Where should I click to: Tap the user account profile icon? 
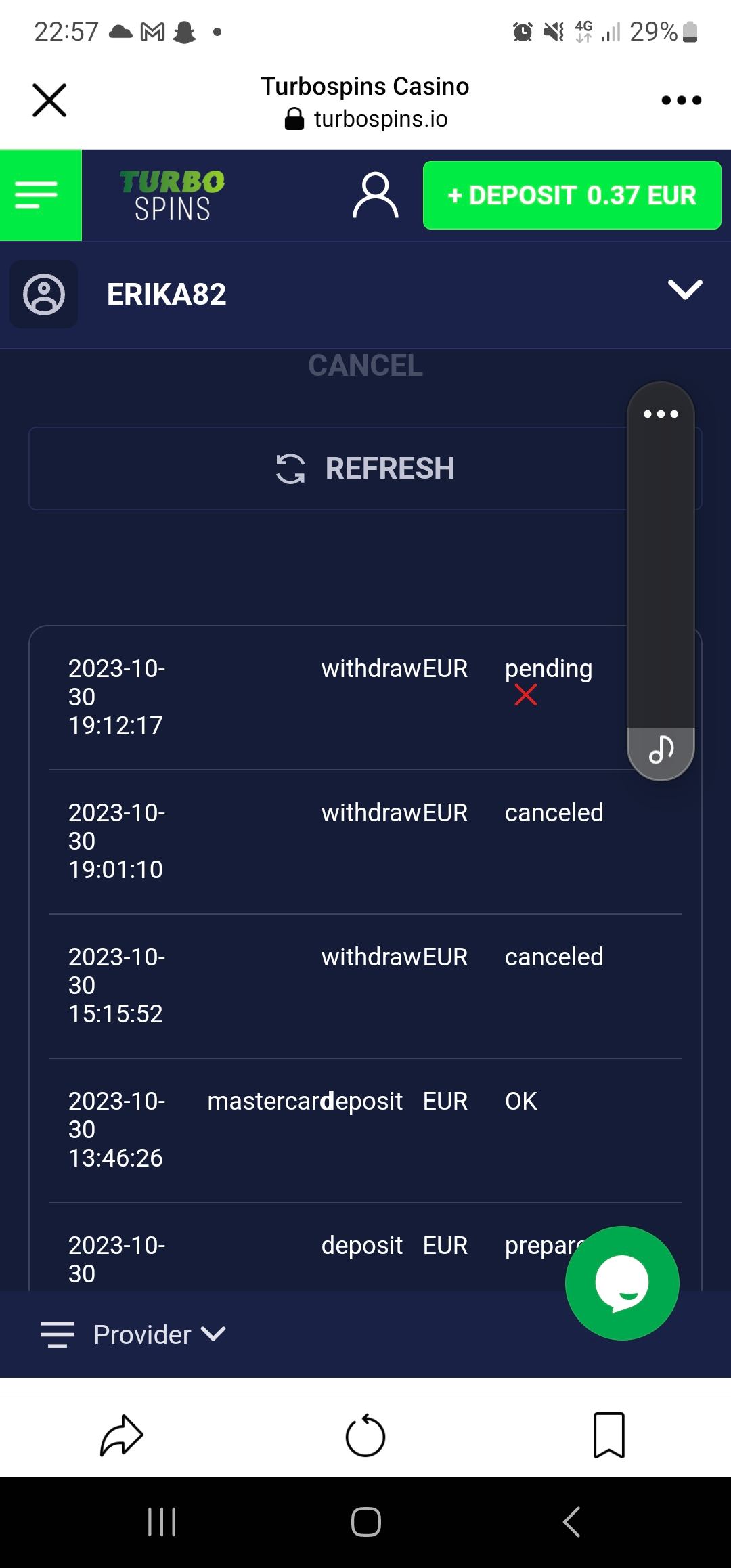tap(375, 195)
